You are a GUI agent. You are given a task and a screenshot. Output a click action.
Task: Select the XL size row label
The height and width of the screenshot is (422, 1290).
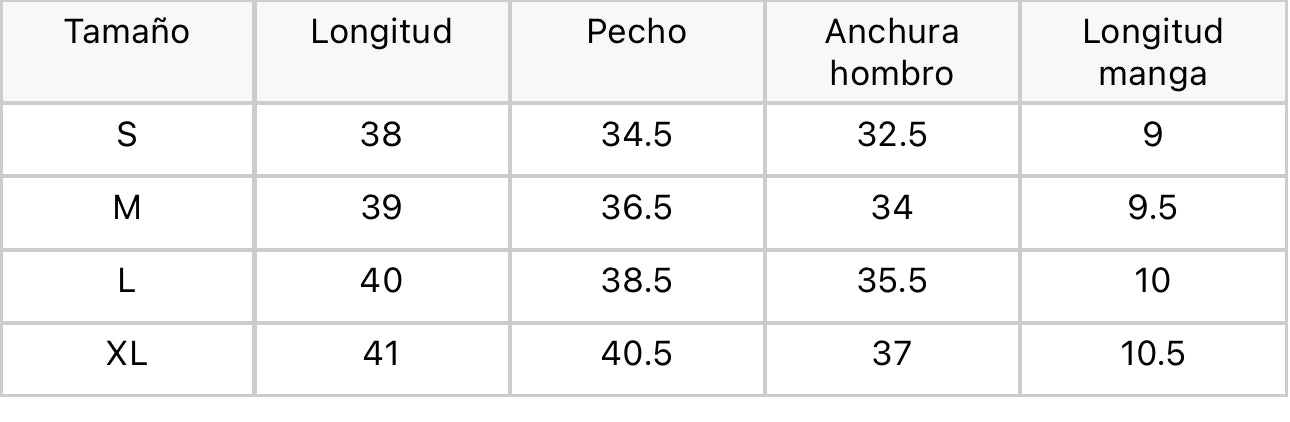point(127,354)
